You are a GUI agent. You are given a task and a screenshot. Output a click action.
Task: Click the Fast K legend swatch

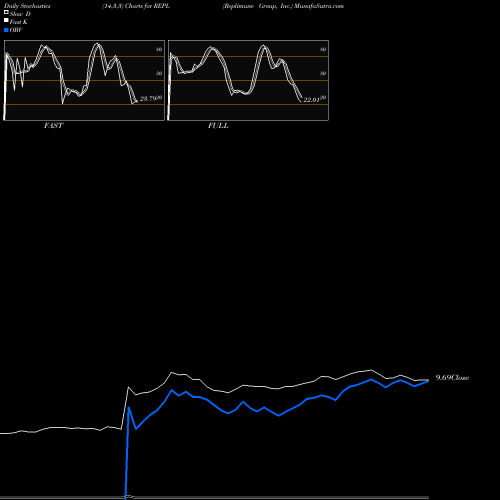point(6,20)
